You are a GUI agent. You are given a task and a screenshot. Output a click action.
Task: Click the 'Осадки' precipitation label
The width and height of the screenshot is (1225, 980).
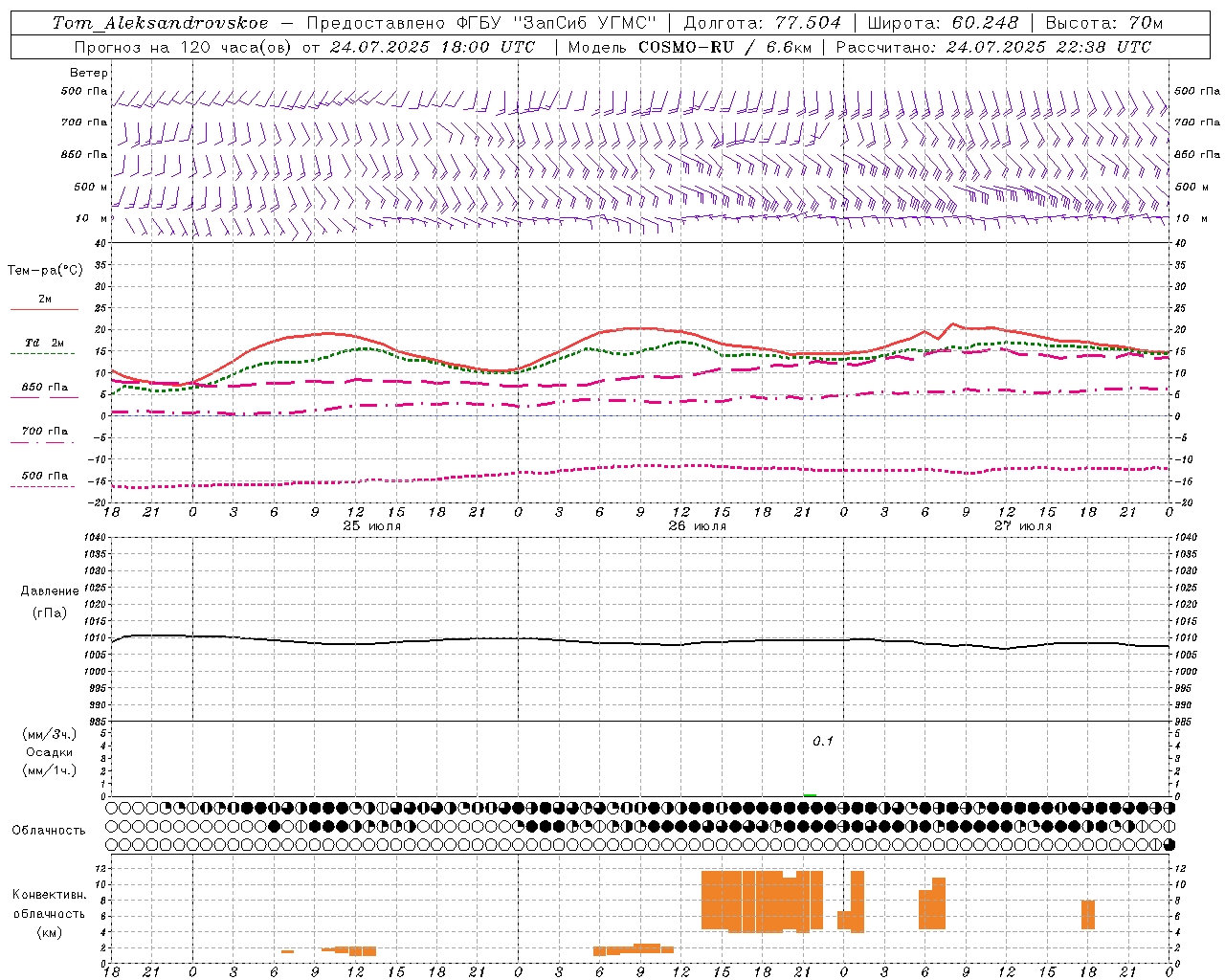pos(50,752)
